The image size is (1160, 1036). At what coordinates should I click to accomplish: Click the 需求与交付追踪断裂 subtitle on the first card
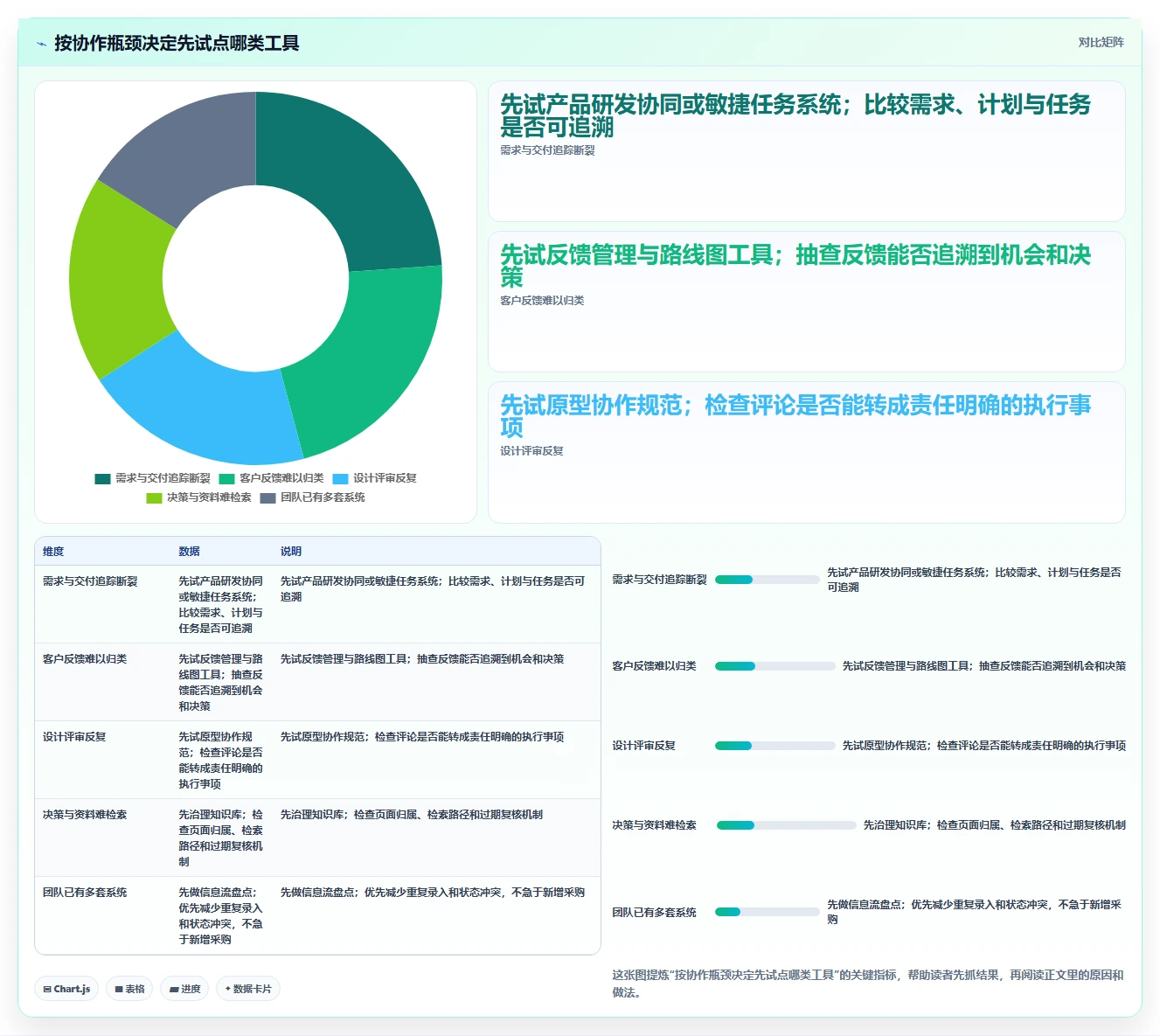pos(547,150)
